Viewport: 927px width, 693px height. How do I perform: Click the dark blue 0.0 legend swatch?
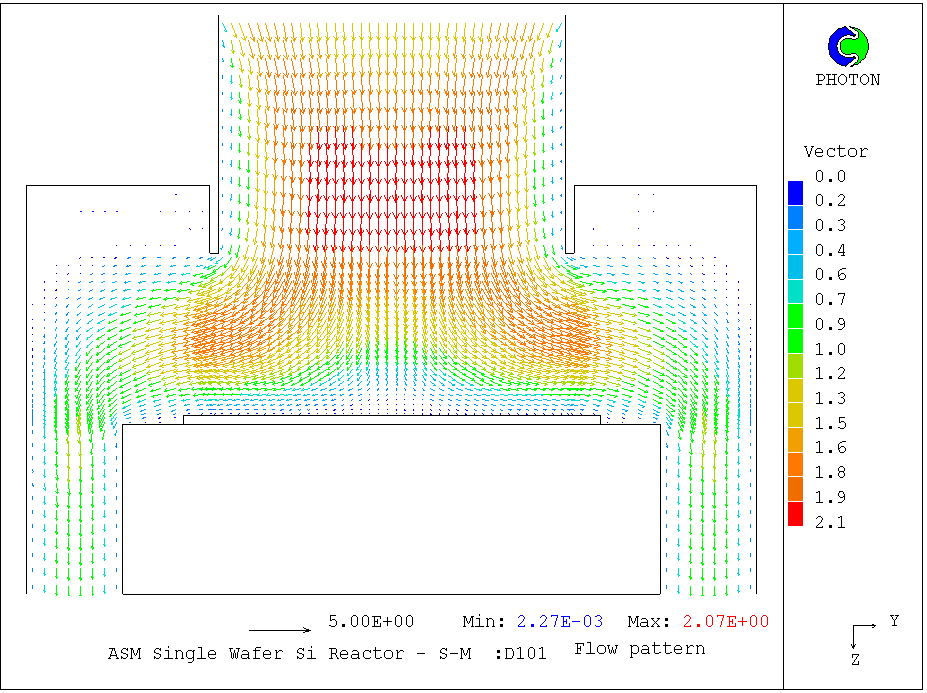(x=796, y=193)
